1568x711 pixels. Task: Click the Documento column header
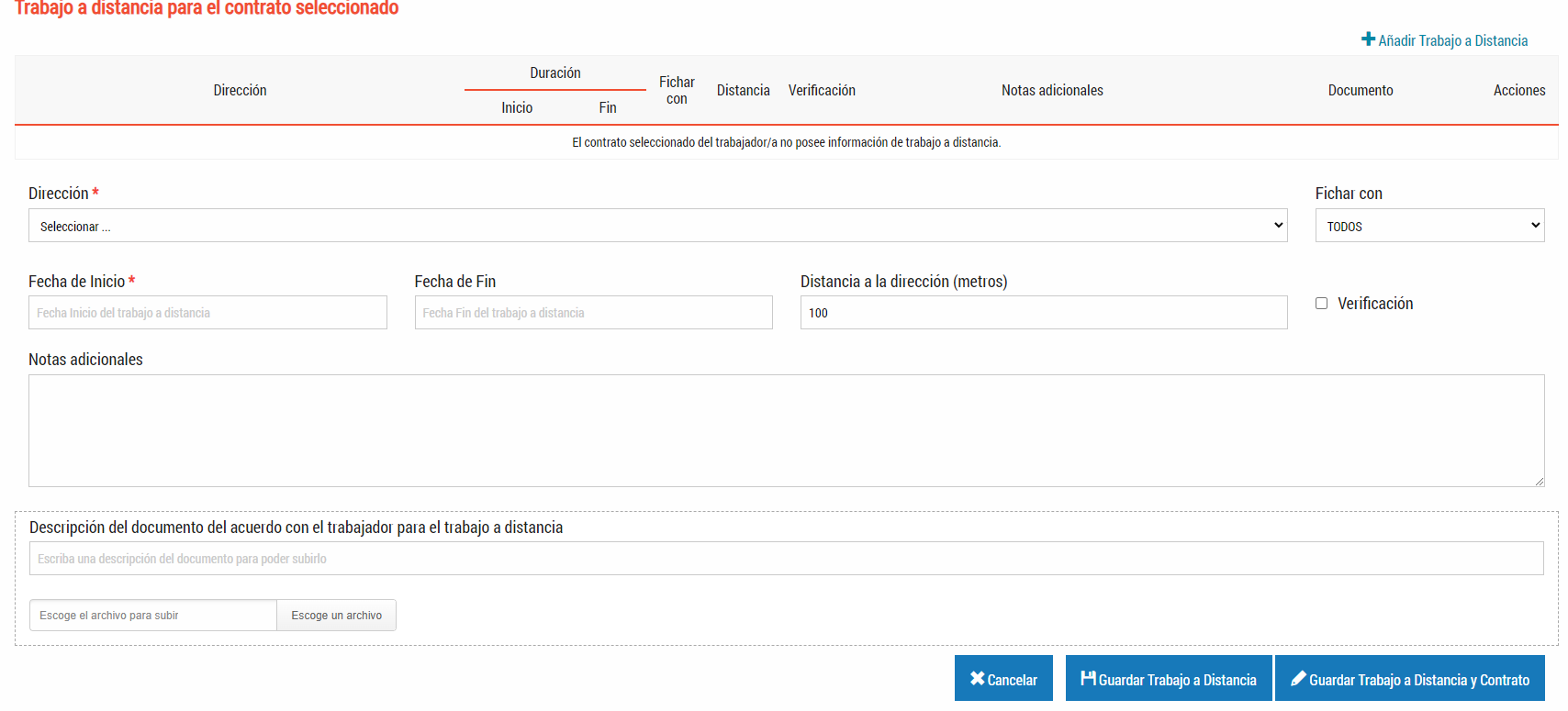pos(1361,90)
